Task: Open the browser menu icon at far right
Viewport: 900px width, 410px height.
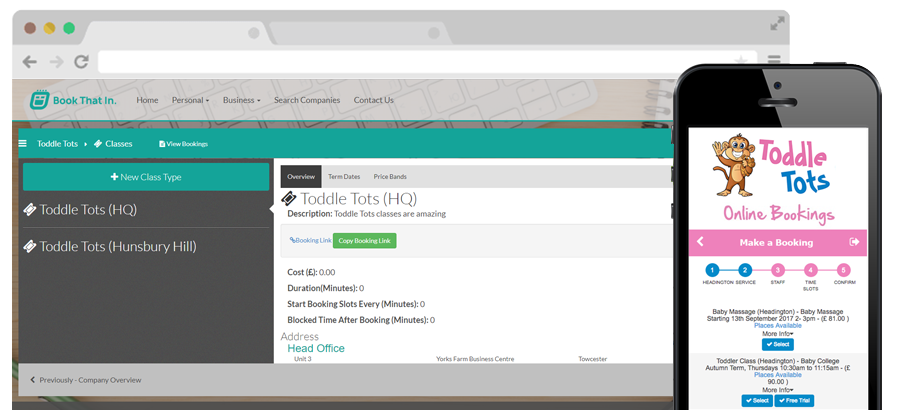Action: pyautogui.click(x=774, y=60)
